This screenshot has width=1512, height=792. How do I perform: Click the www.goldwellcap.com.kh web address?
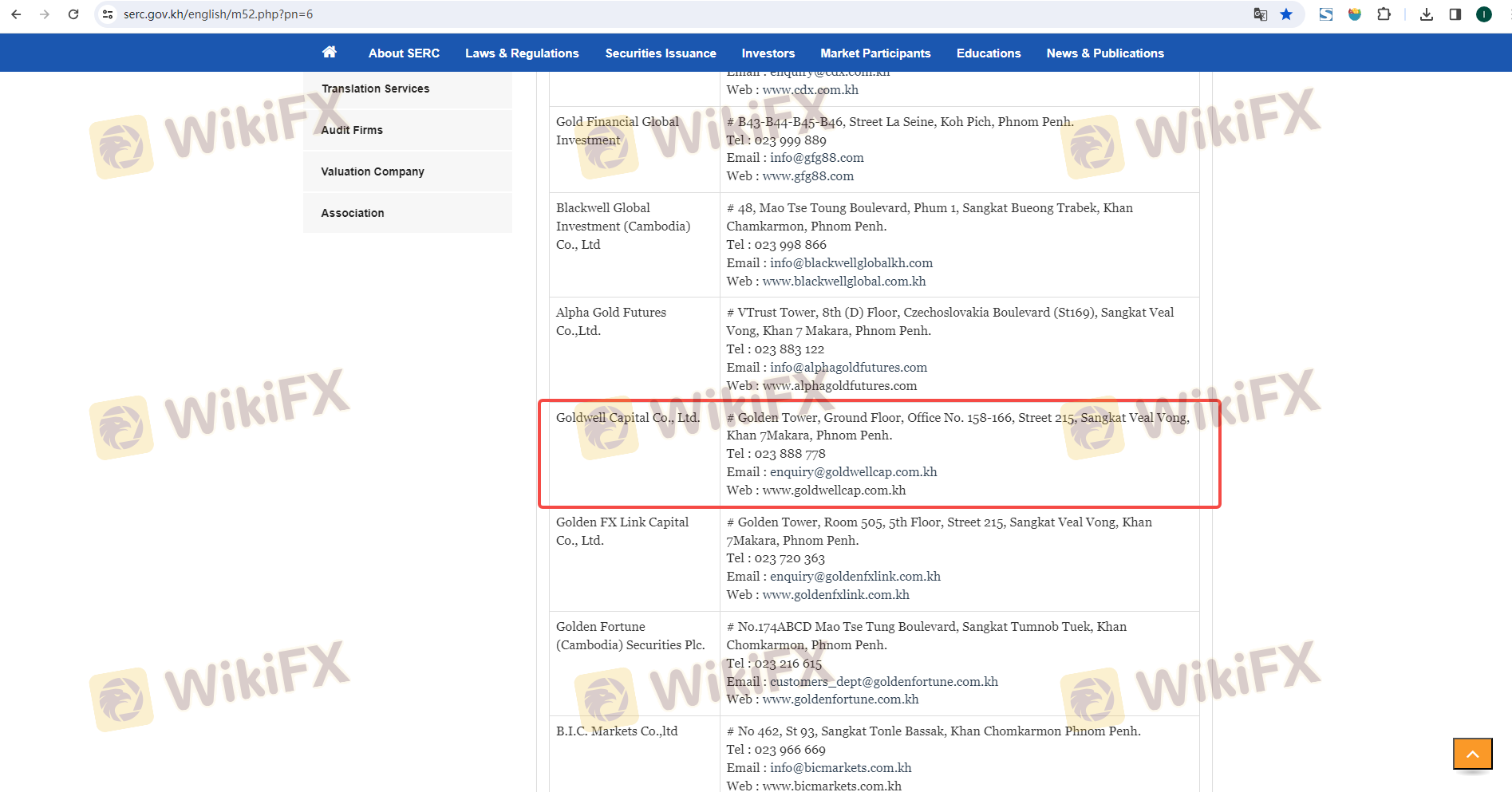pyautogui.click(x=834, y=491)
